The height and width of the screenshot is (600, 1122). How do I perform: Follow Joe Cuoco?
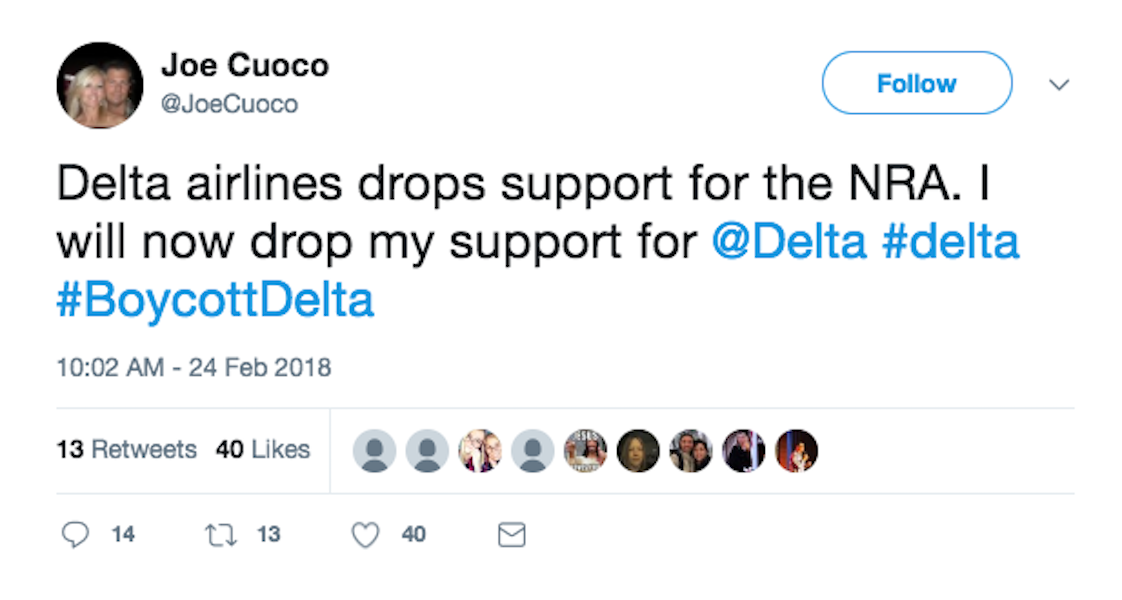pos(917,83)
